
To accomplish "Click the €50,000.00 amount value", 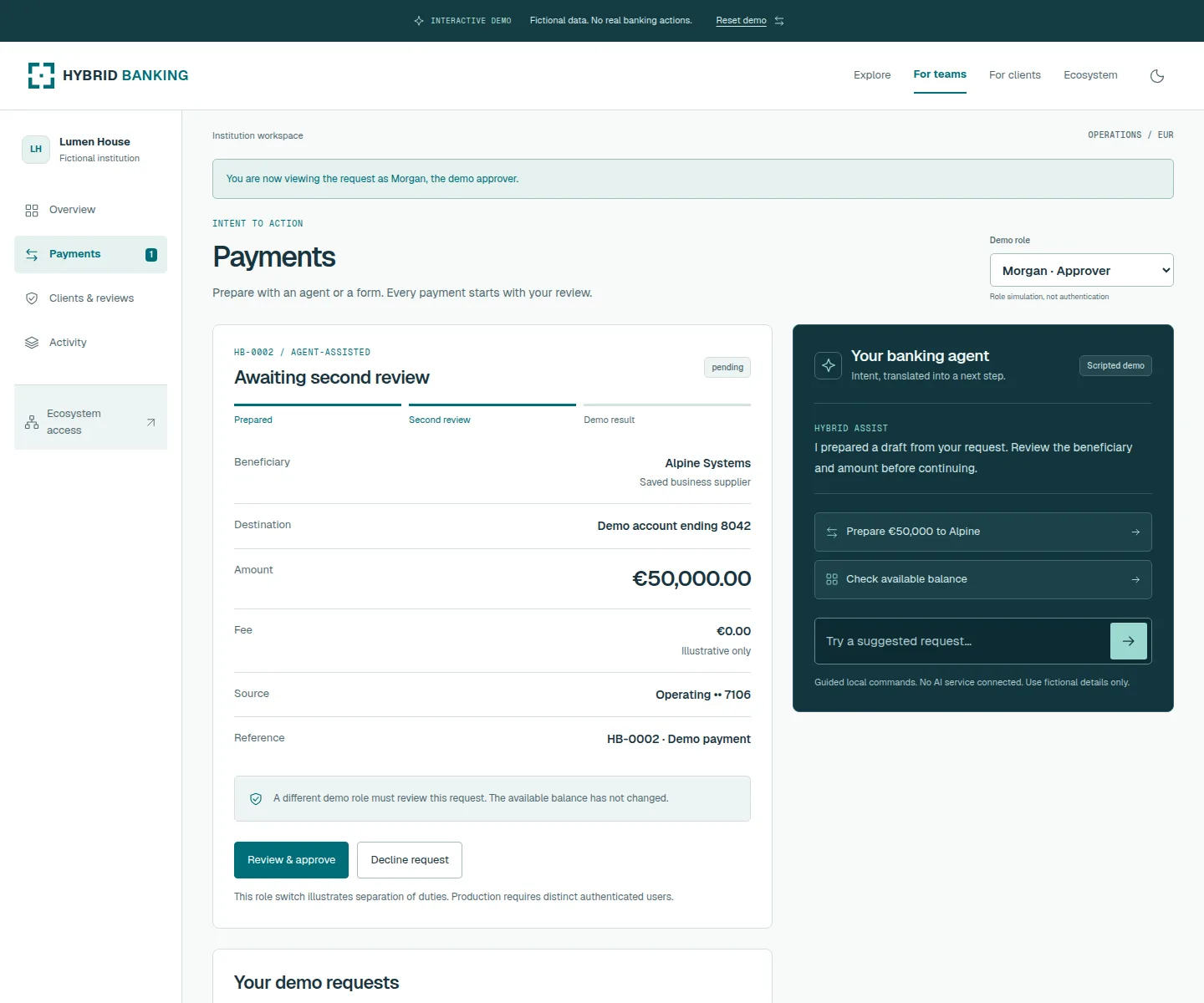I will [x=691, y=578].
